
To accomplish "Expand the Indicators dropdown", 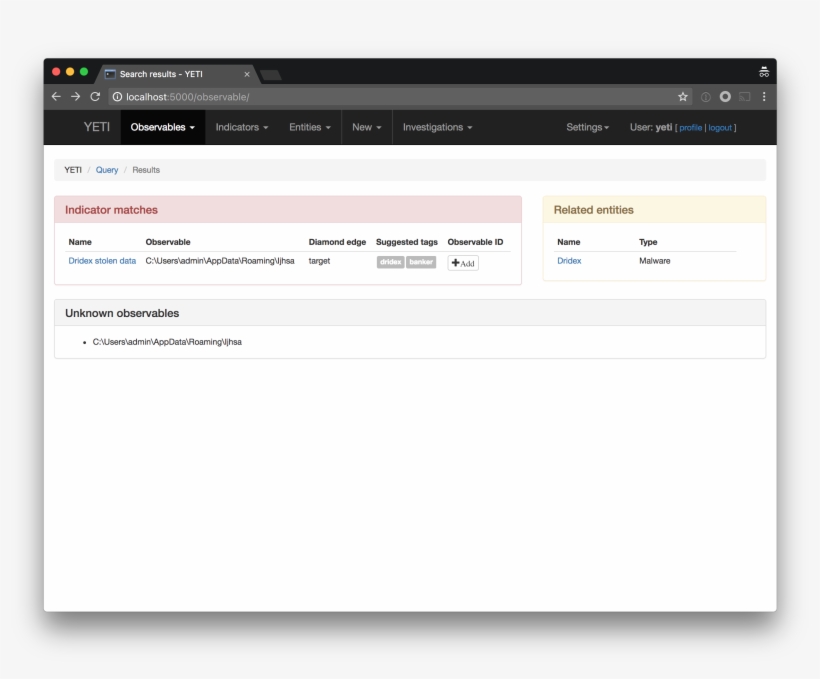I will [x=241, y=127].
